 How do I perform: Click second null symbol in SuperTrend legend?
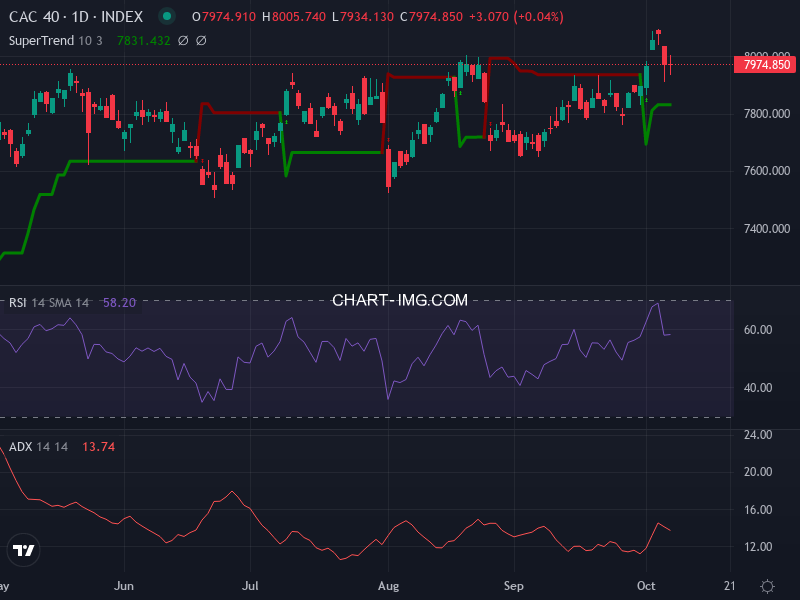(201, 41)
